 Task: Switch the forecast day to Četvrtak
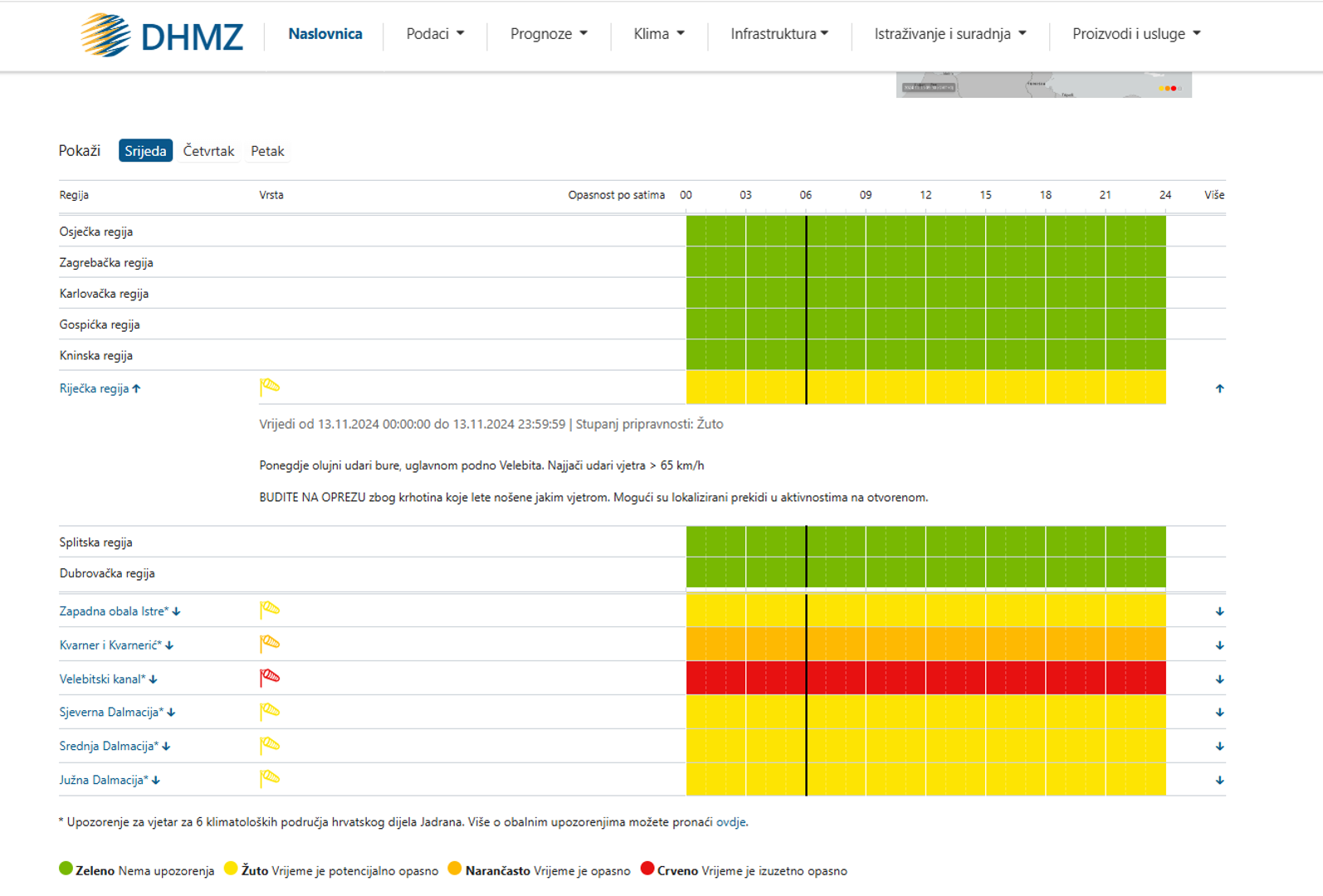click(208, 151)
